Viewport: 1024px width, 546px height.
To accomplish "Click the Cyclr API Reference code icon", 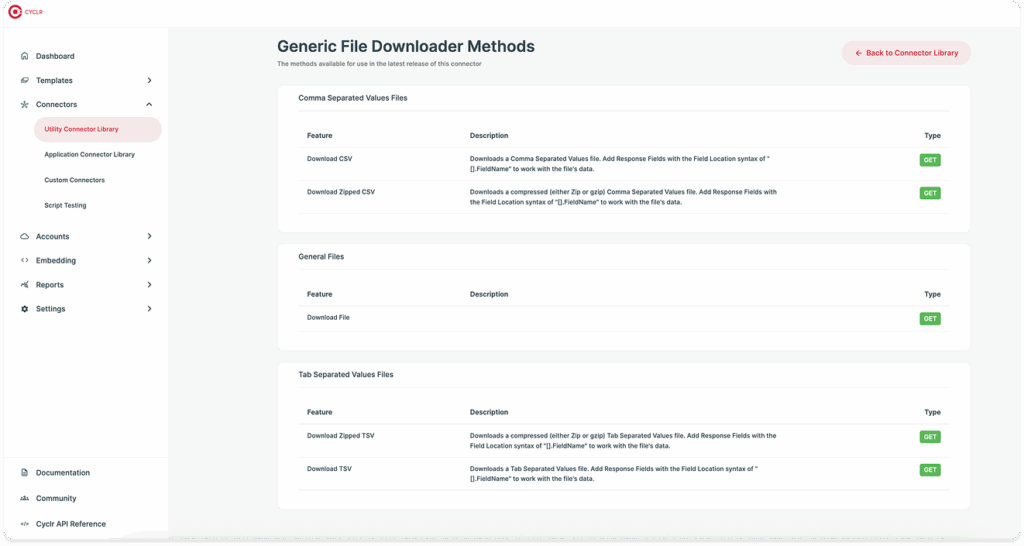I will pyautogui.click(x=25, y=524).
